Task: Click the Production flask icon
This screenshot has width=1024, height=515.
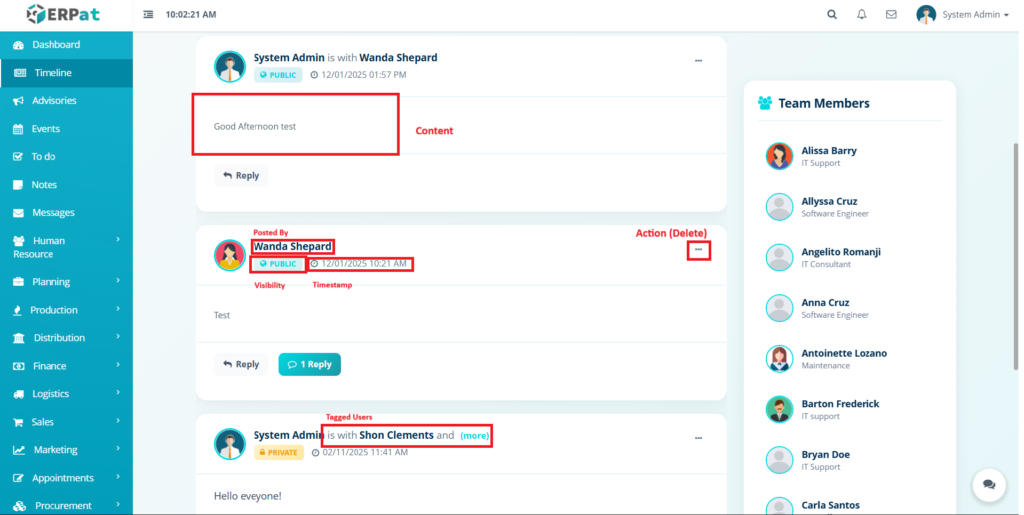Action: click(18, 311)
